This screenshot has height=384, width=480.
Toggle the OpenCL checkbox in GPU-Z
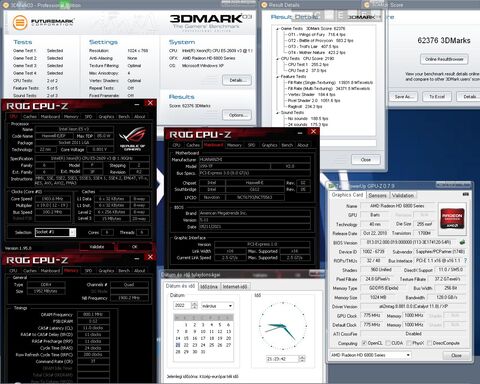click(364, 343)
